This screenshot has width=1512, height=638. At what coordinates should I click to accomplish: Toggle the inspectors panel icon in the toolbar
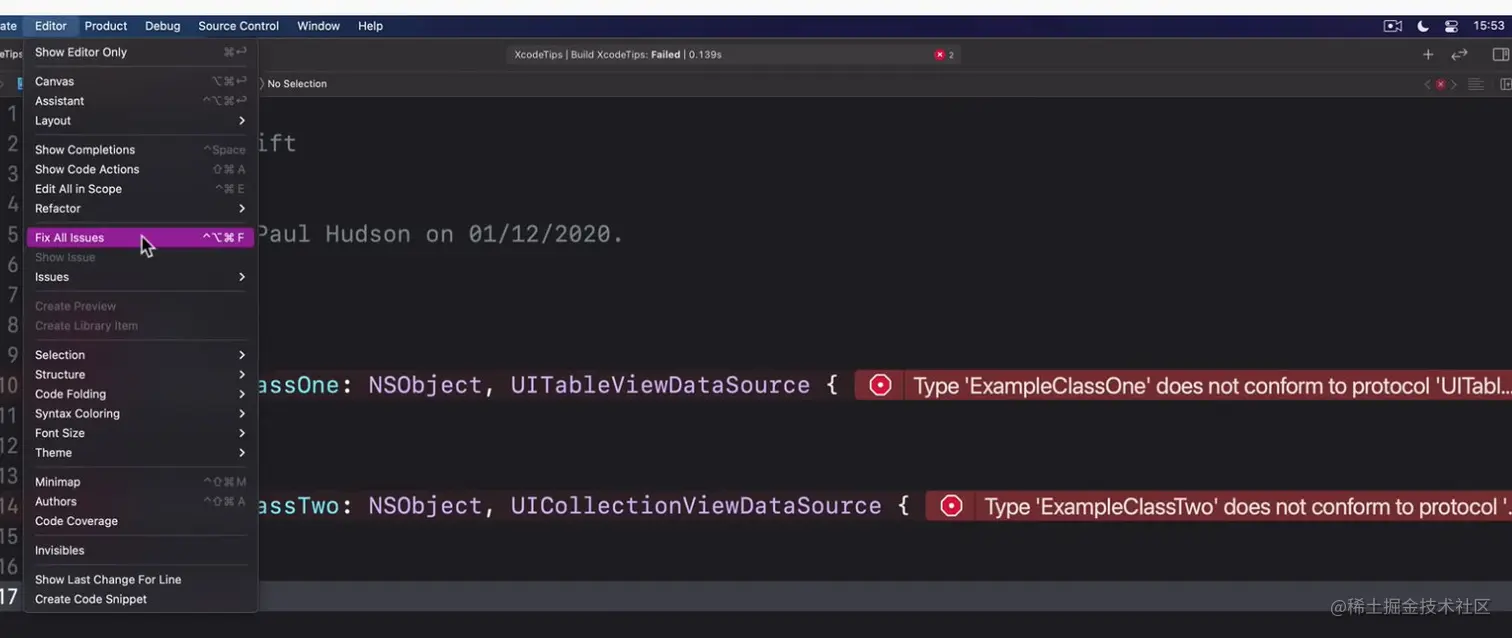tap(1500, 55)
